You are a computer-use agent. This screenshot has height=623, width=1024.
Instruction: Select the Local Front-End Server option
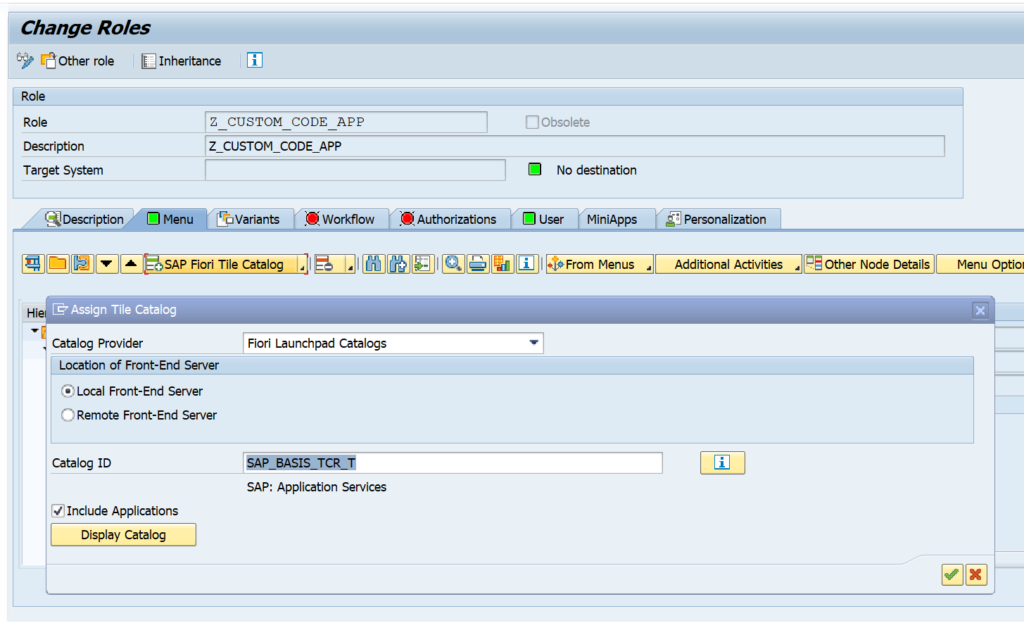tap(67, 391)
